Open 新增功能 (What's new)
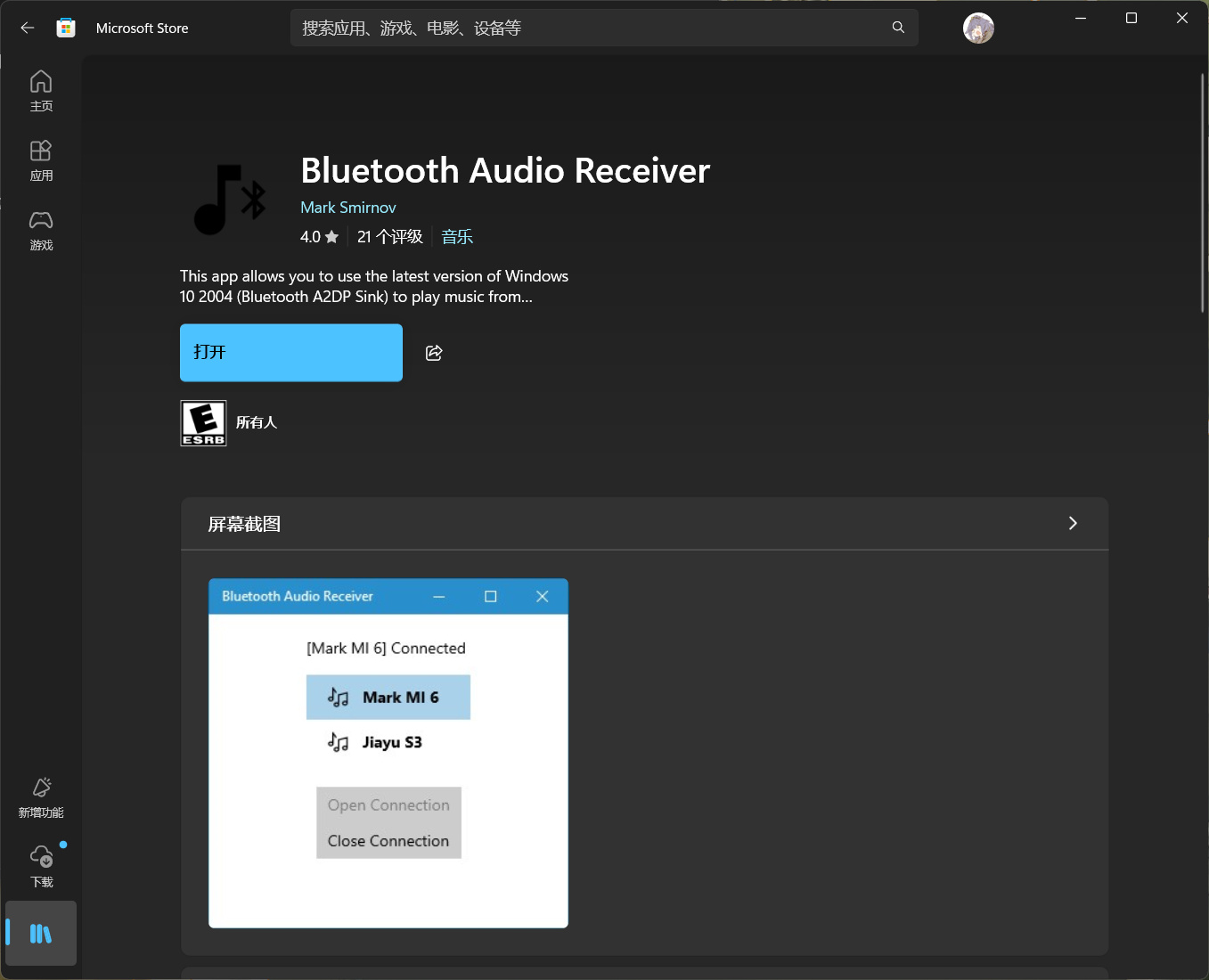1209x980 pixels. click(x=41, y=797)
